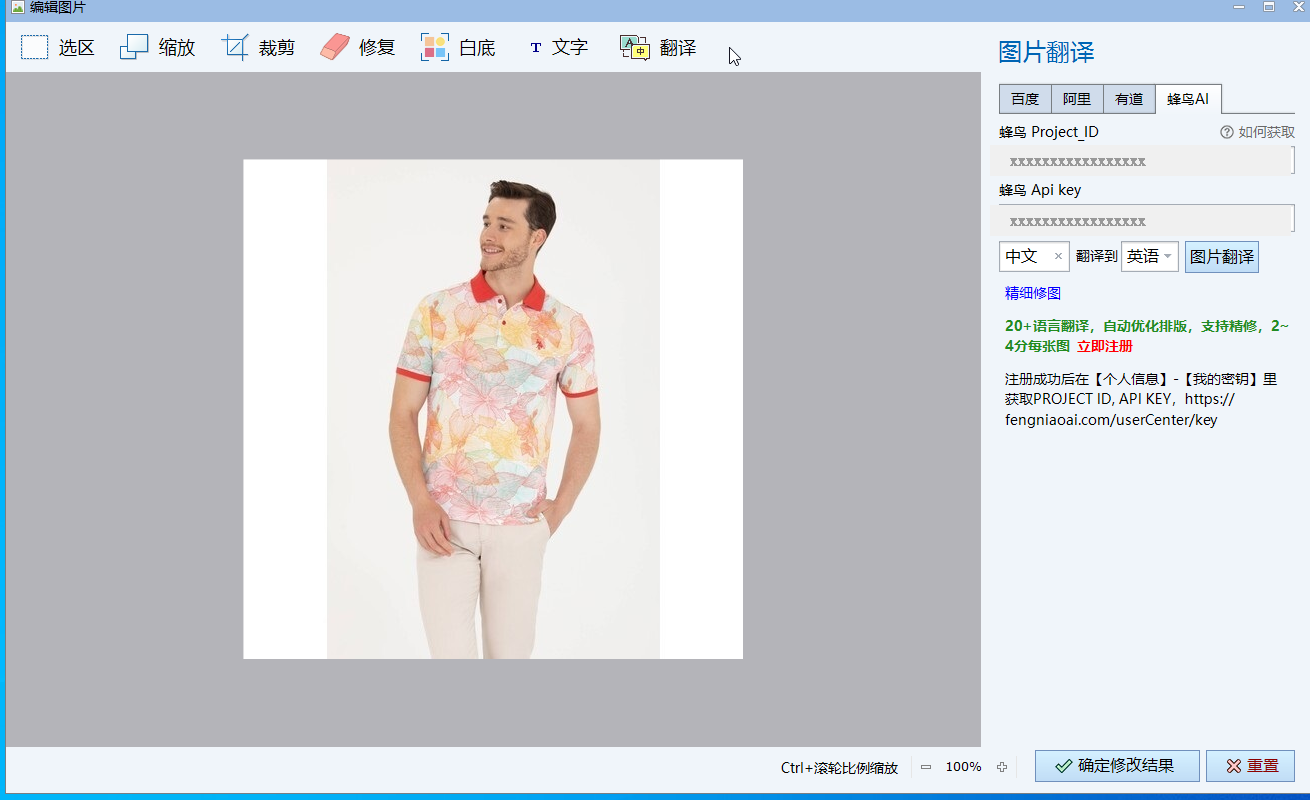Viewport: 1310px width, 800px height.
Task: Select the 有道 translation provider
Action: 1128,98
